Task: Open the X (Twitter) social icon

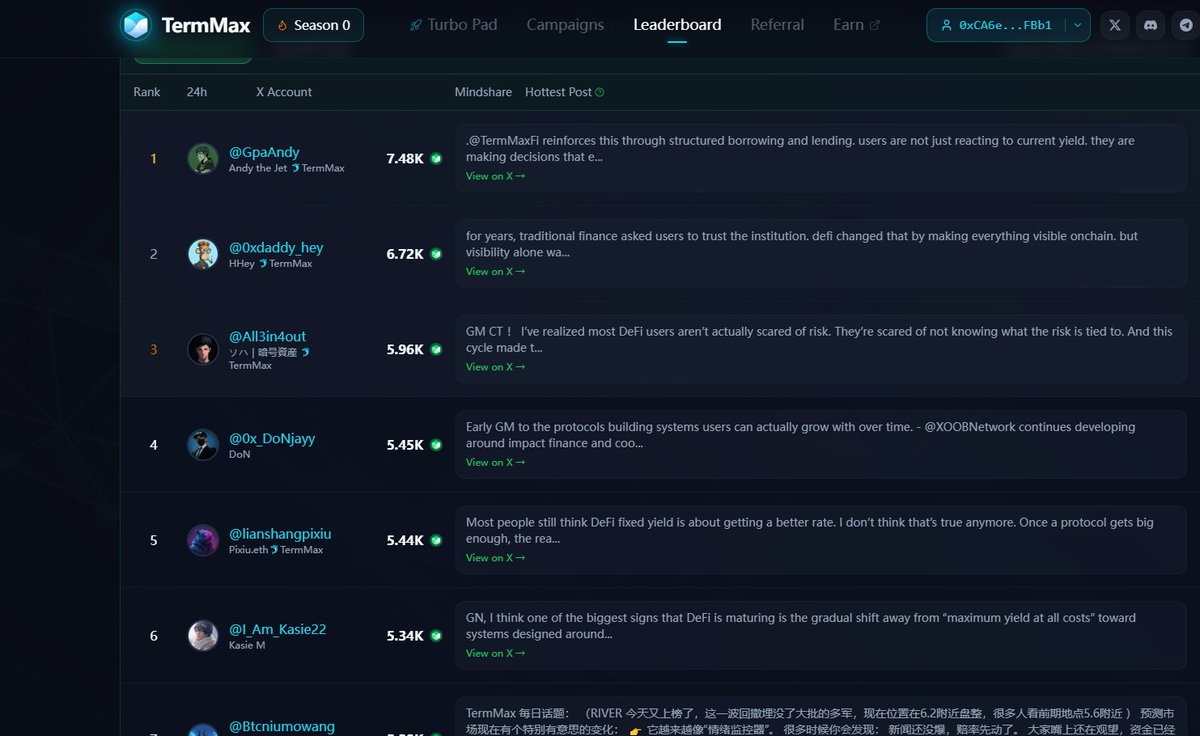Action: [1115, 25]
